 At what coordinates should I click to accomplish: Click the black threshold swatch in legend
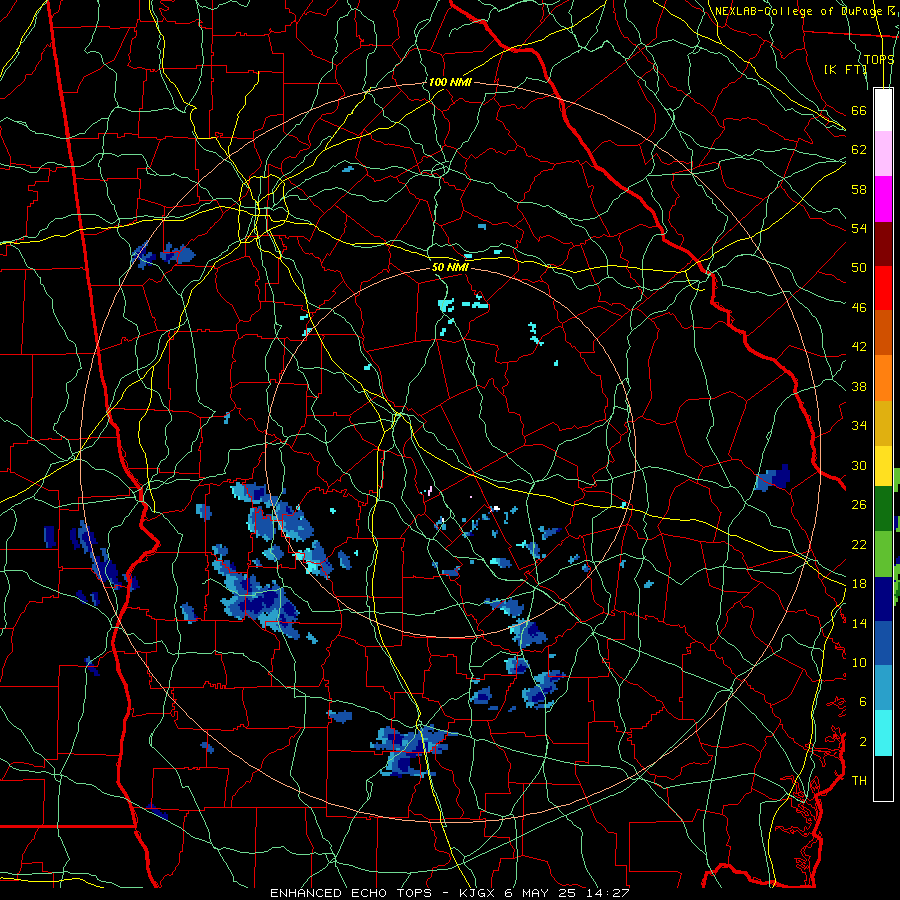click(883, 778)
